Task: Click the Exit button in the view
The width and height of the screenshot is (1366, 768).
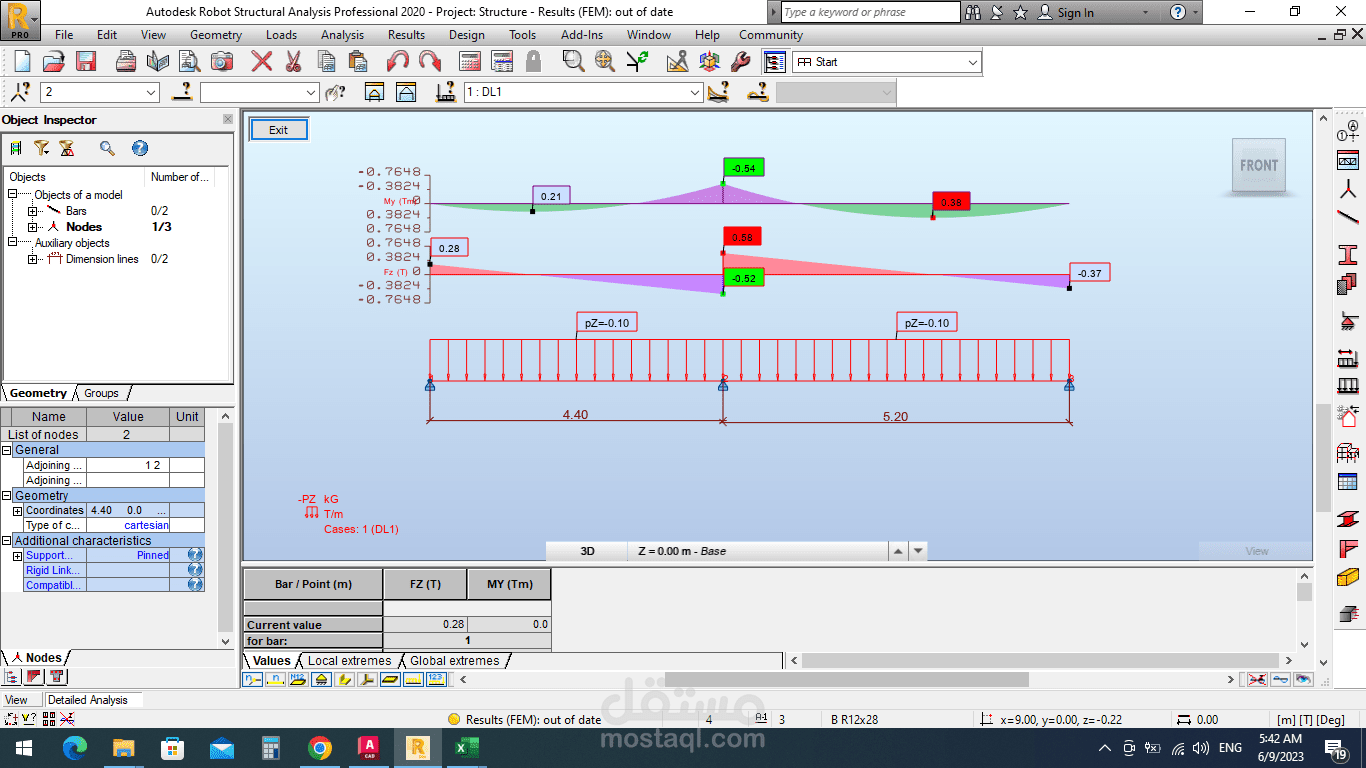Action: pyautogui.click(x=278, y=130)
